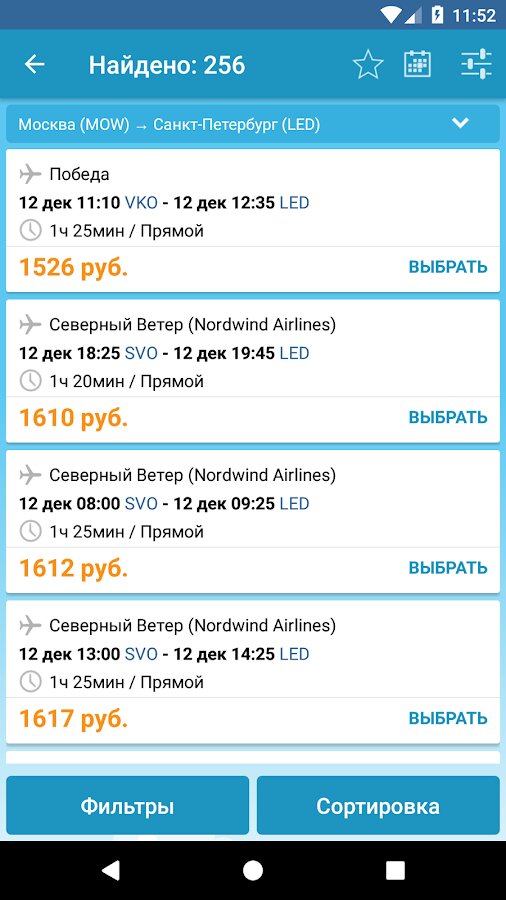Open the Москва (MOW) → Санкт-Петербург (LED) route bar

coord(253,123)
